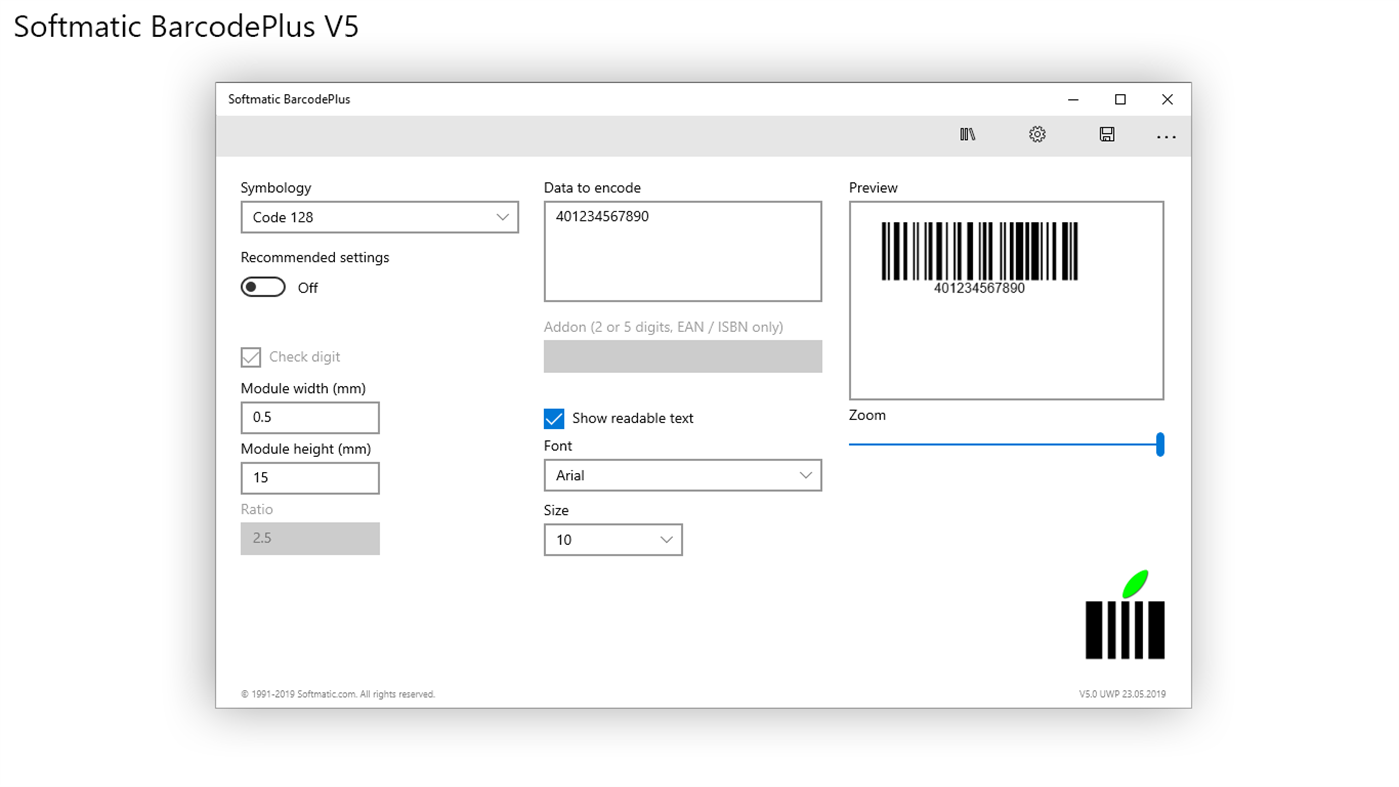Open the Symbology dropdown showing Code 128
Image resolution: width=1399 pixels, height=787 pixels.
click(379, 217)
